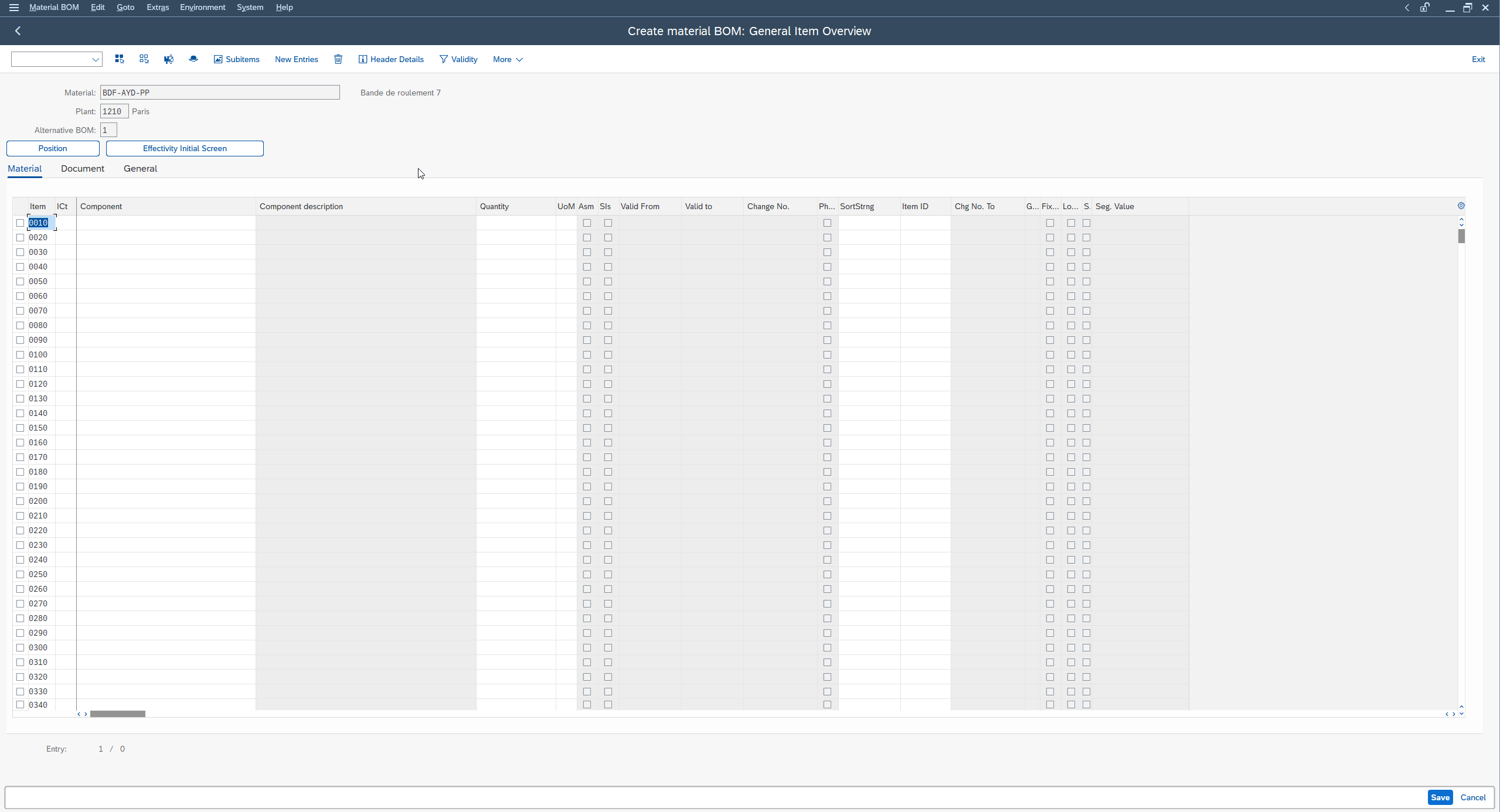Open the Extras menu
1500x812 pixels.
click(158, 8)
